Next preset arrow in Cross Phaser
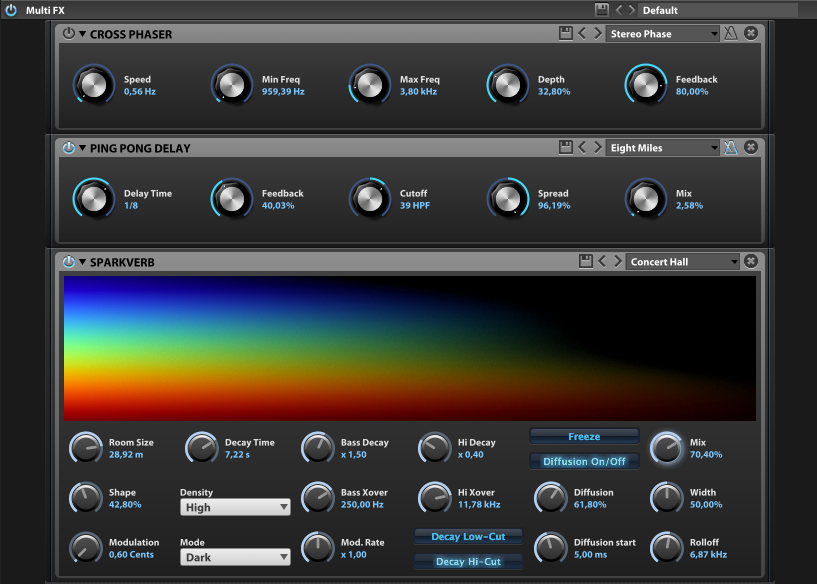The width and height of the screenshot is (817, 584). point(598,33)
